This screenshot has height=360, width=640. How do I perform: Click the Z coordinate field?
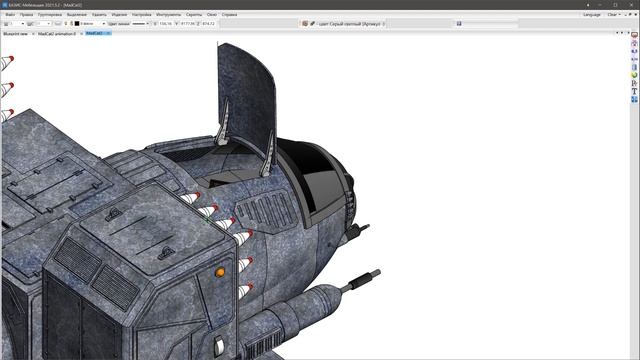(x=208, y=24)
